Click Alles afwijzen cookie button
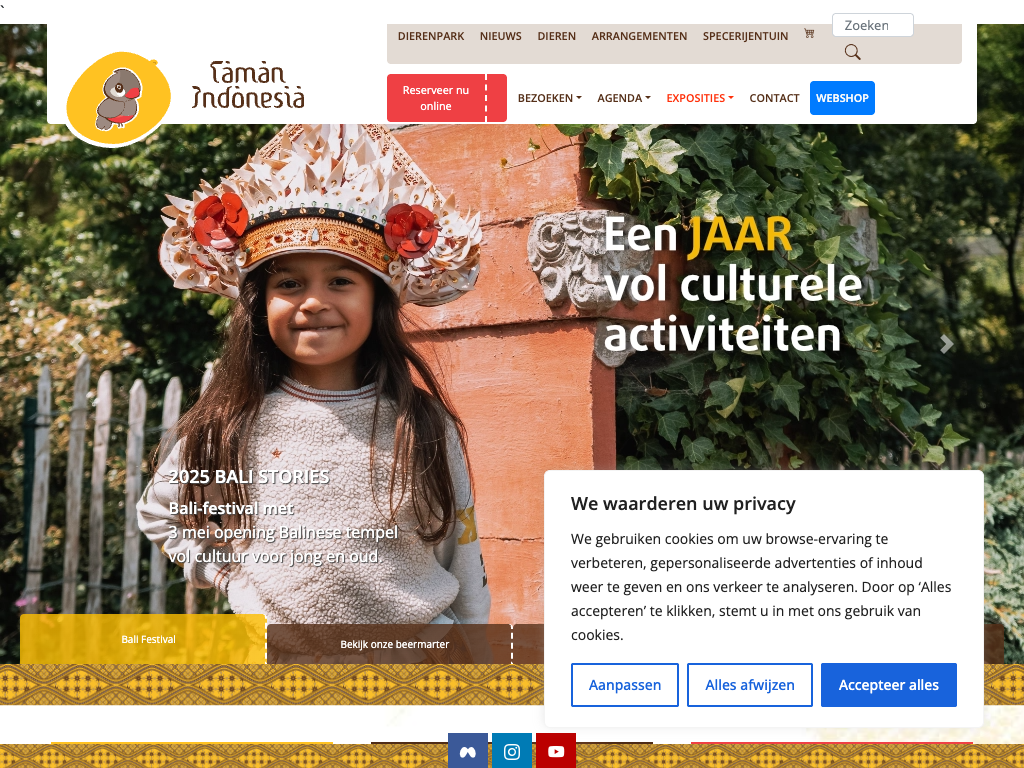Screen dimensions: 1024x768 tap(750, 685)
